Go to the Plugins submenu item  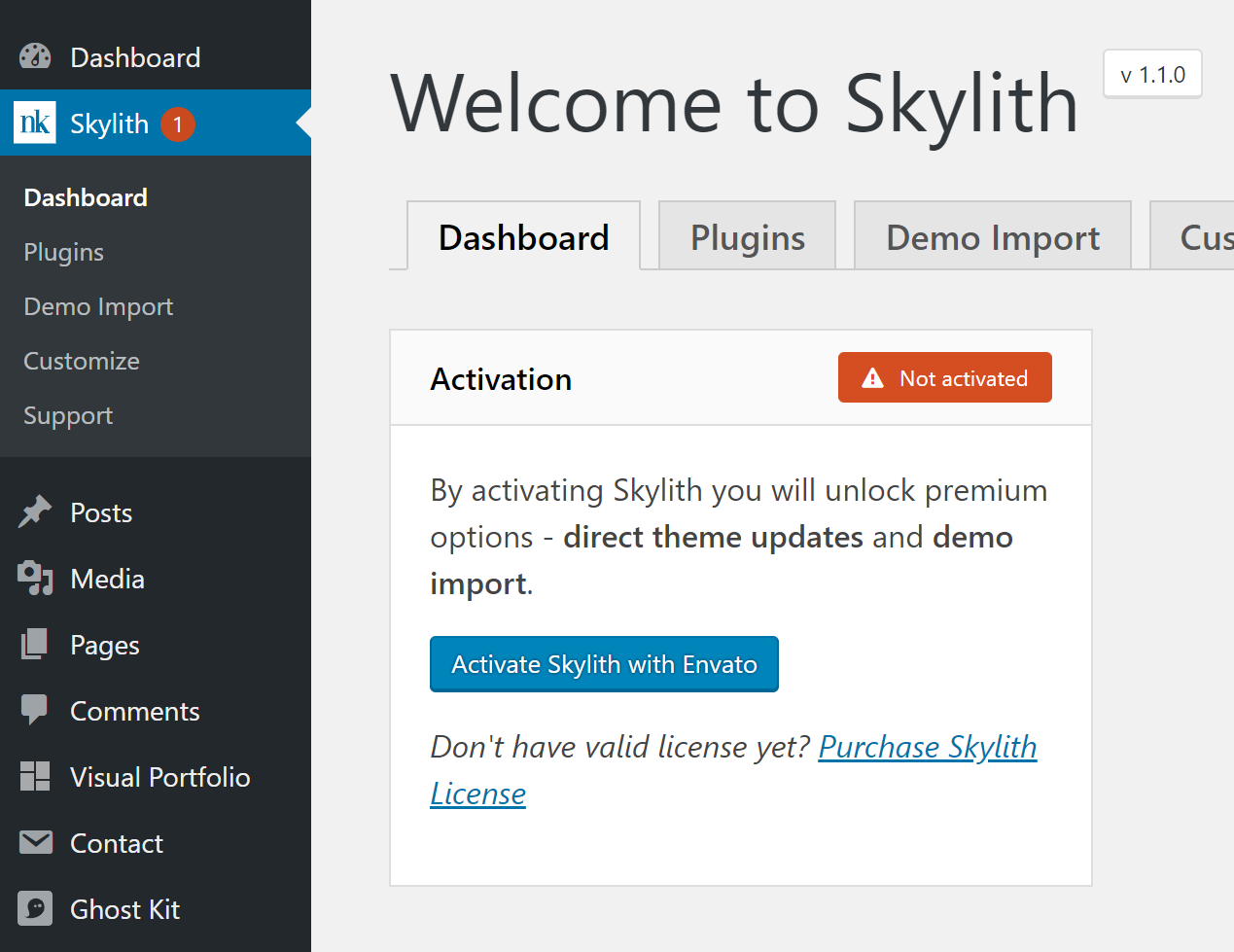point(63,252)
